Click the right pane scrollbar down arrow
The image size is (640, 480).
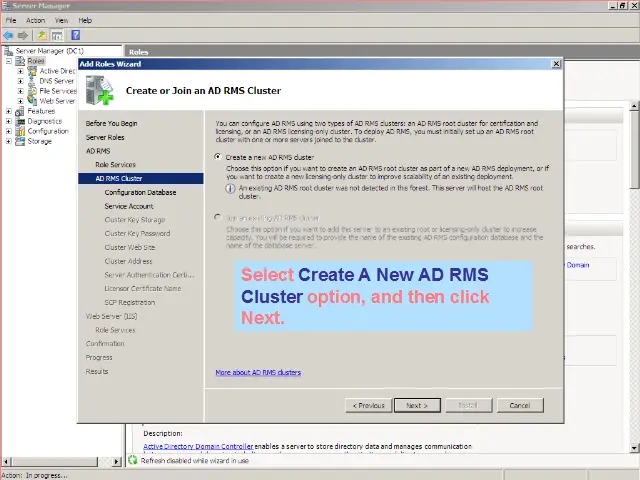point(634,448)
